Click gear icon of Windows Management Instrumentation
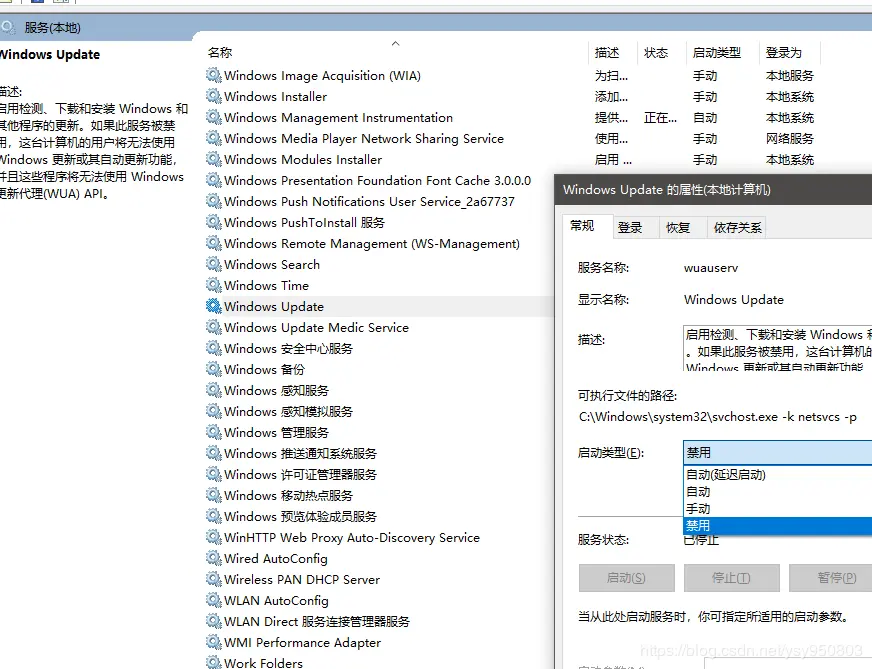The width and height of the screenshot is (872, 669). tap(214, 117)
